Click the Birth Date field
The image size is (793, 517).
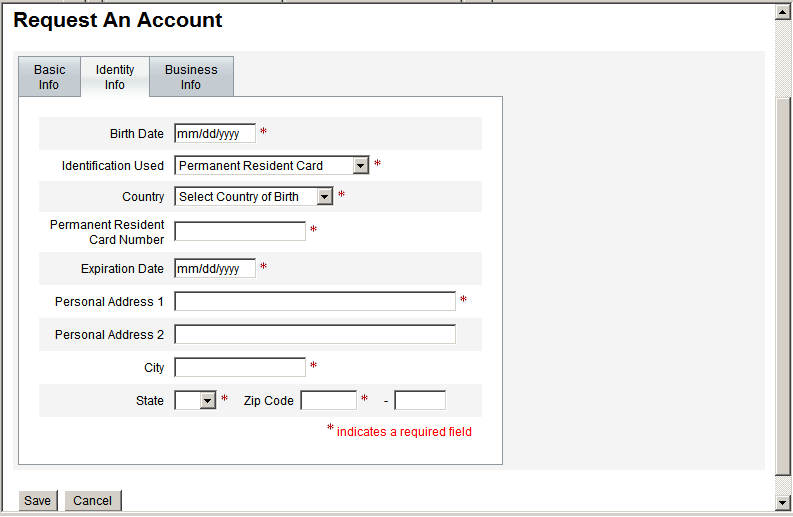[215, 134]
